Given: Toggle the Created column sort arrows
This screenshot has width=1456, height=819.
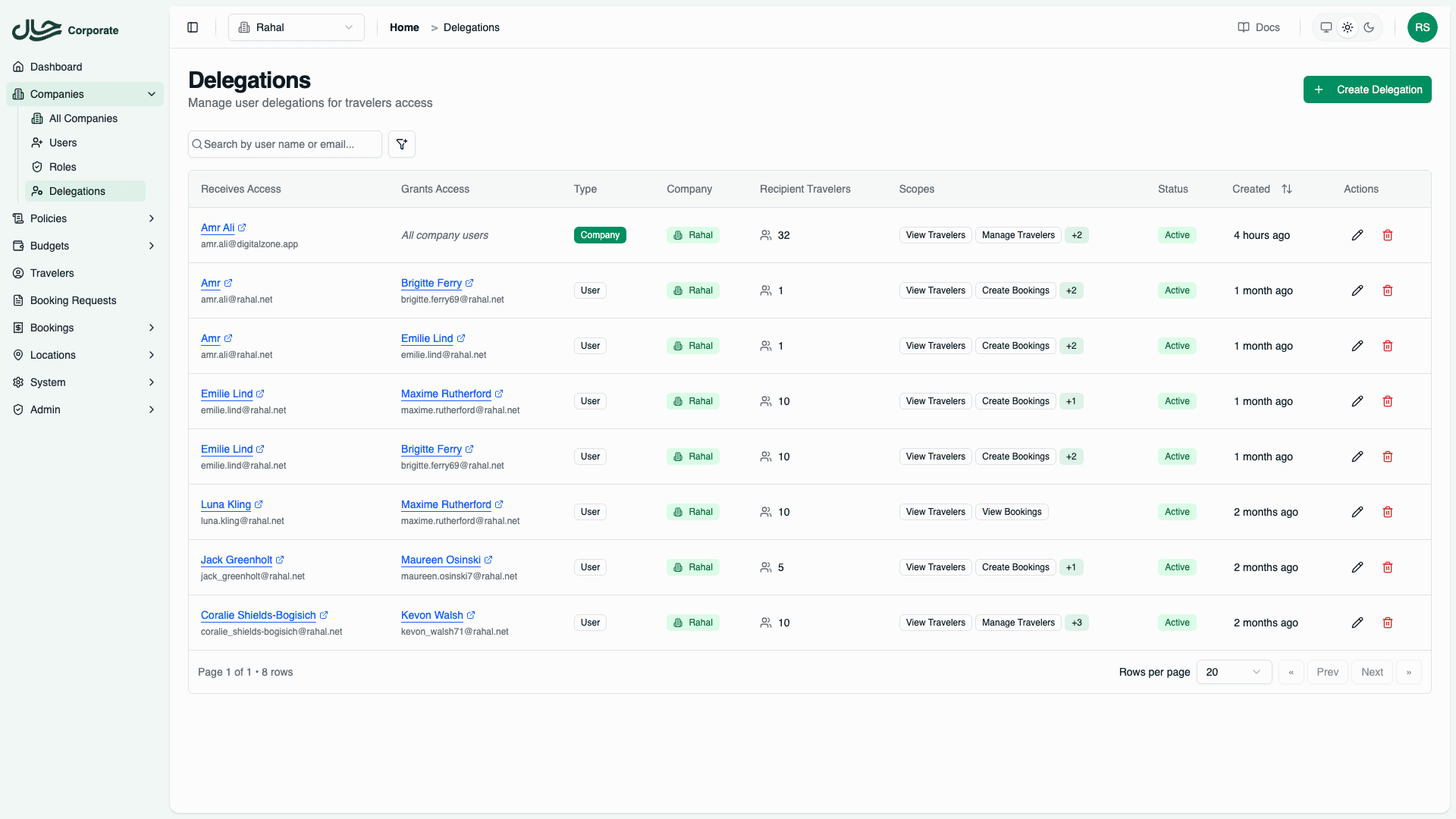Looking at the screenshot, I should 1287,189.
